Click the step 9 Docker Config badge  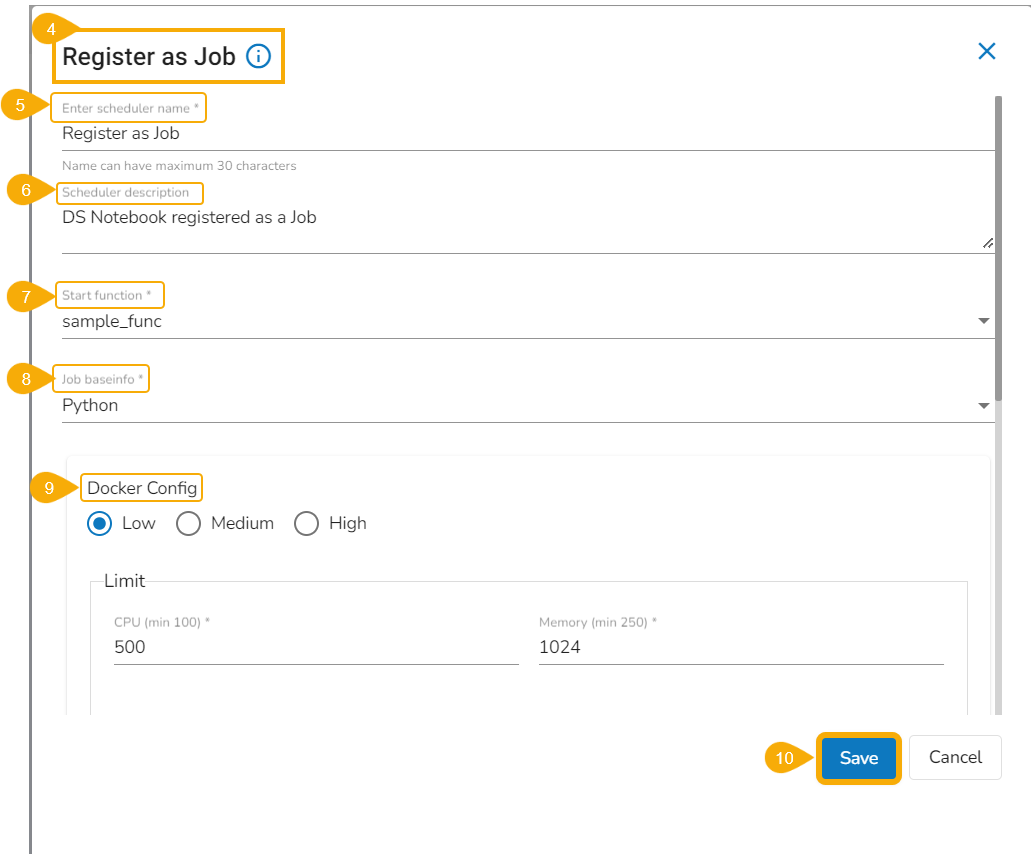(x=49, y=488)
